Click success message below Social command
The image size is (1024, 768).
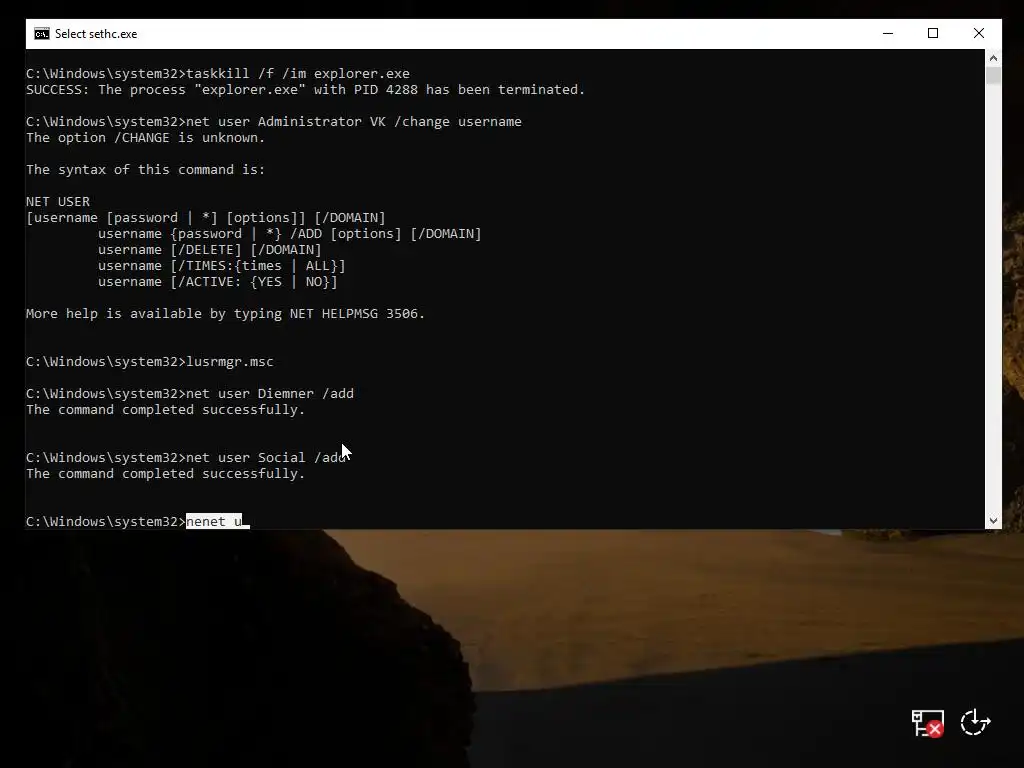tap(166, 473)
